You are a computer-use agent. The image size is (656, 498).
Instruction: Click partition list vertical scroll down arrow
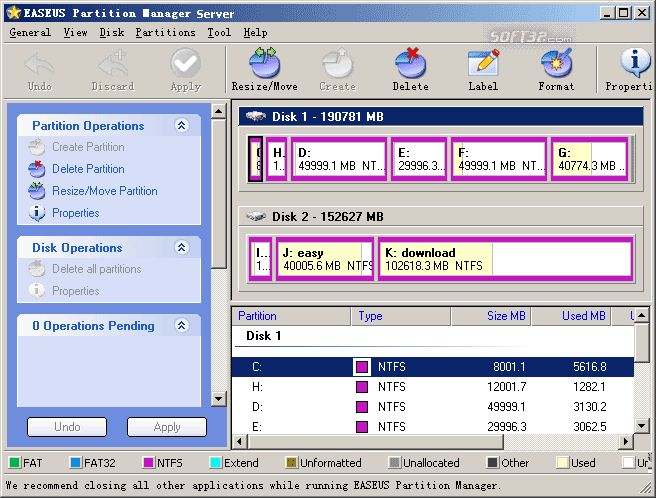(x=641, y=426)
